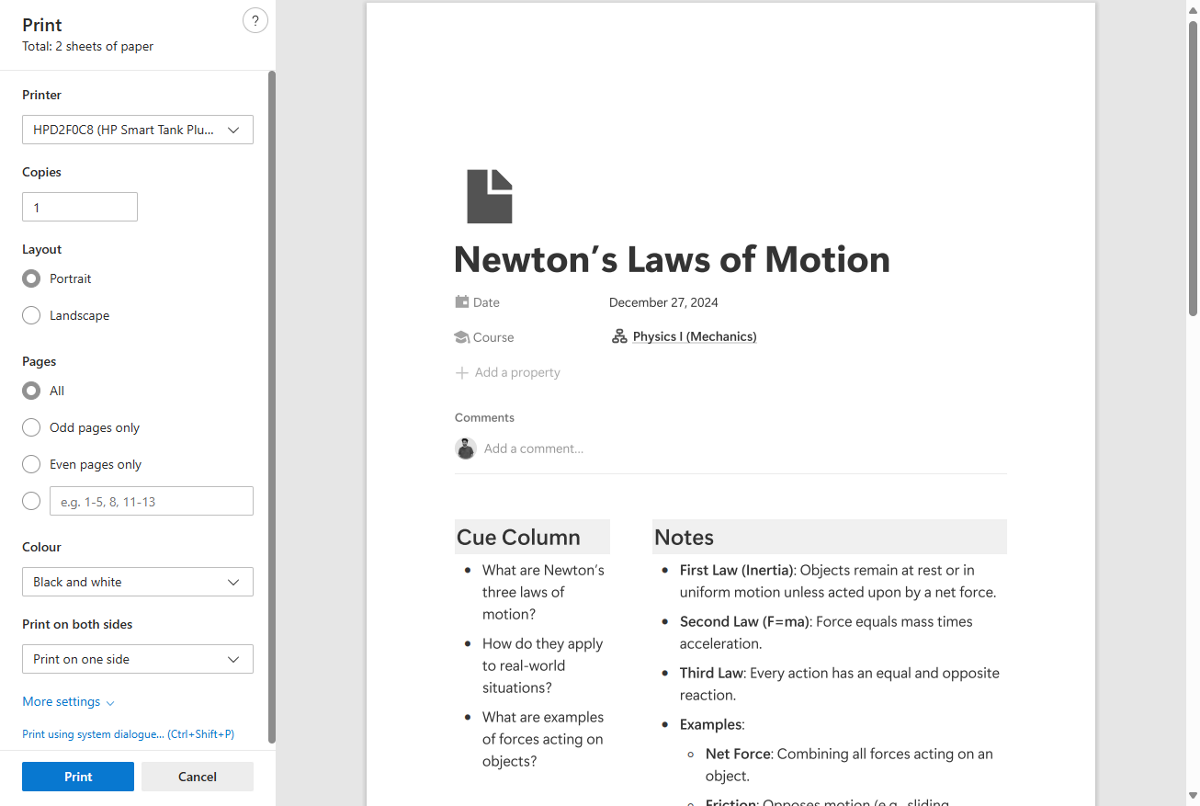
Task: Open Print using system dialogue link
Action: (x=128, y=734)
